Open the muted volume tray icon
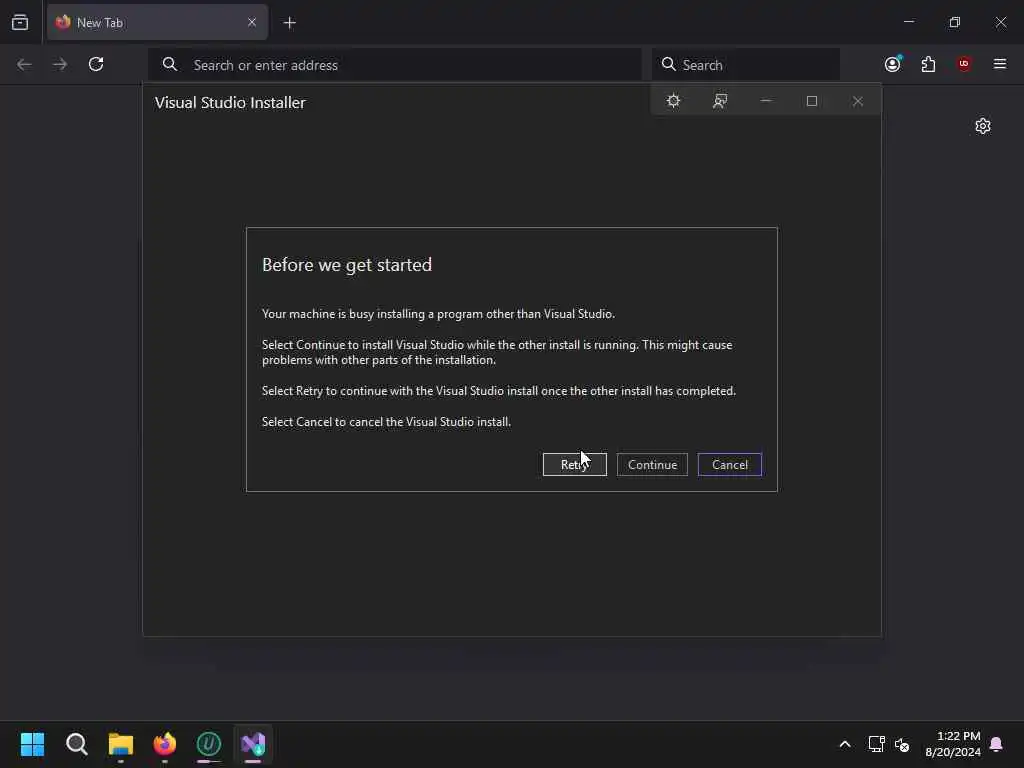The width and height of the screenshot is (1024, 768). [x=902, y=744]
